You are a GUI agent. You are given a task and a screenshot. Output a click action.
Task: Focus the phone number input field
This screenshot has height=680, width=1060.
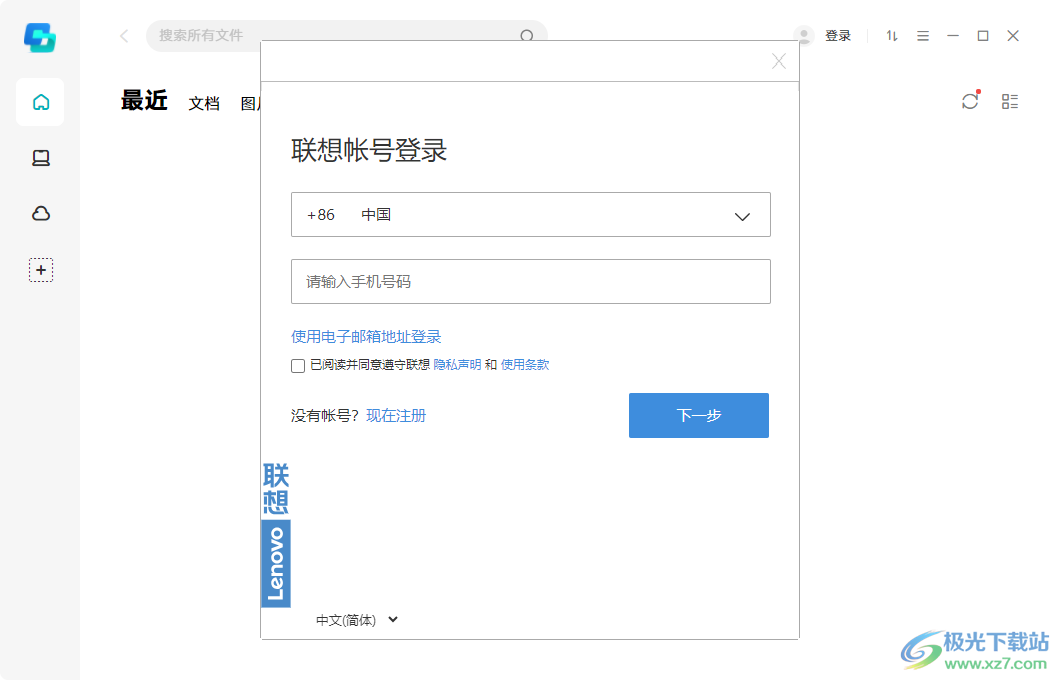point(531,281)
